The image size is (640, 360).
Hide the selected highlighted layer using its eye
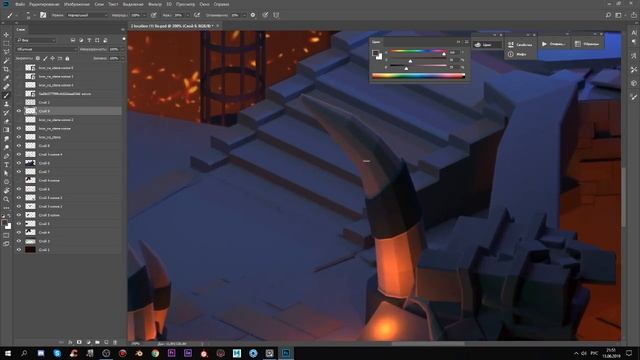19,111
